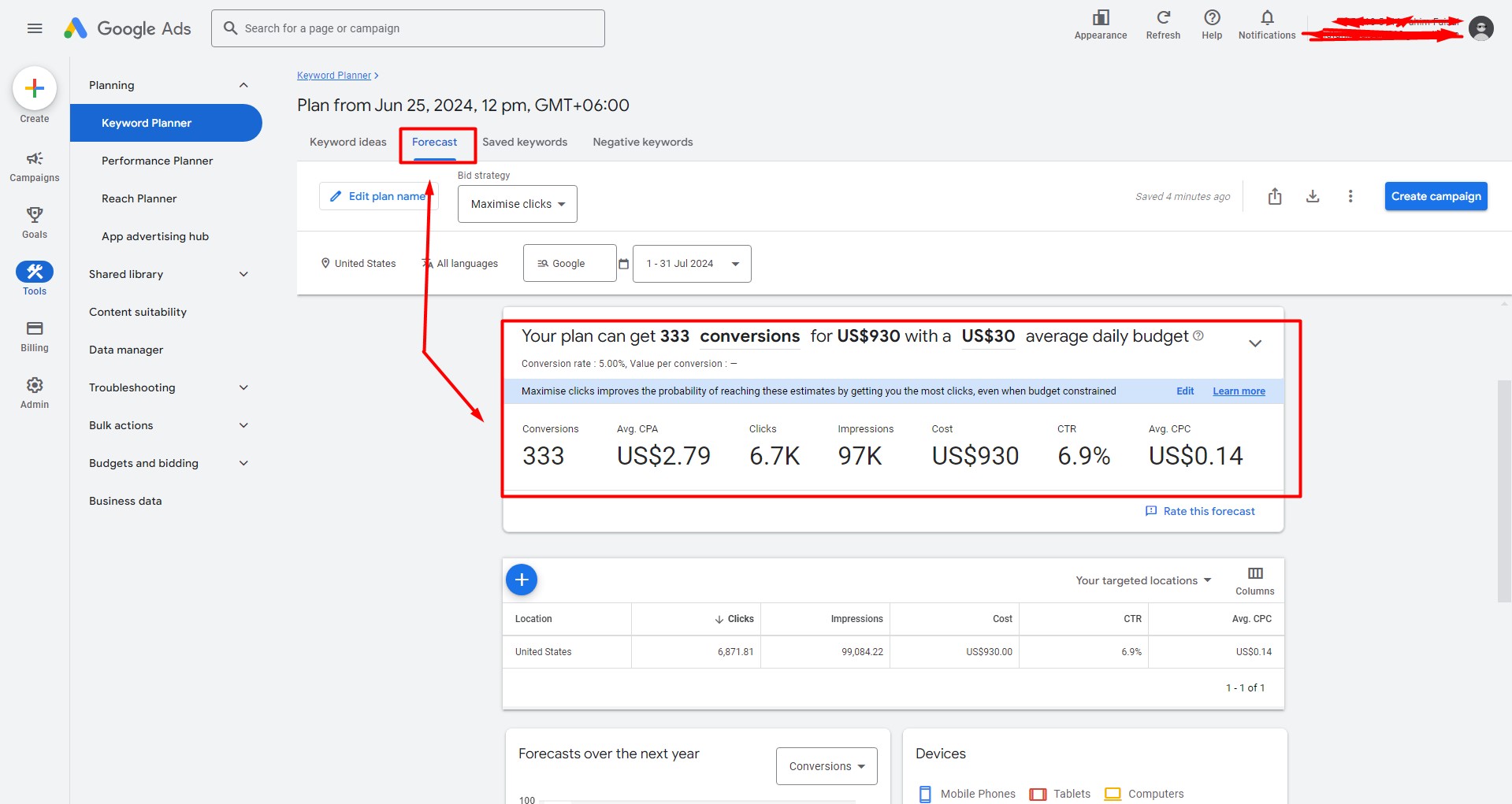Open the Google network selector
Screen dimensions: 1512x804
coord(570,264)
